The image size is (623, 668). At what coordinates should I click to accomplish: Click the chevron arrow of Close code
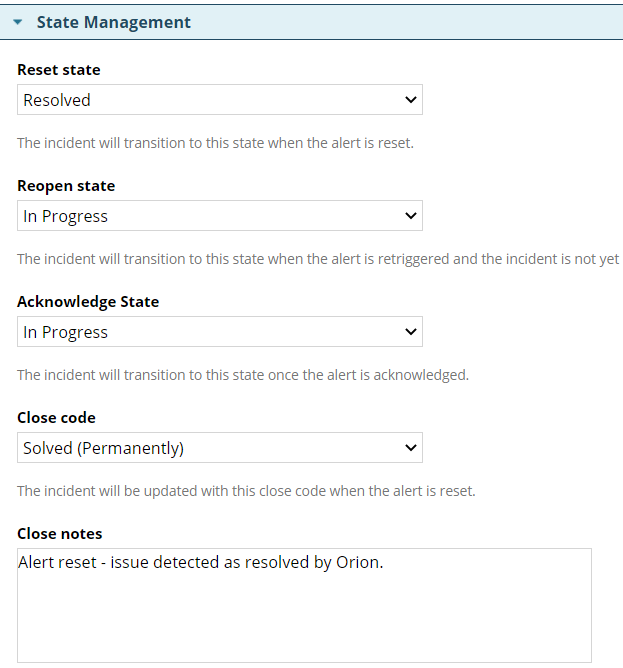[x=410, y=448]
